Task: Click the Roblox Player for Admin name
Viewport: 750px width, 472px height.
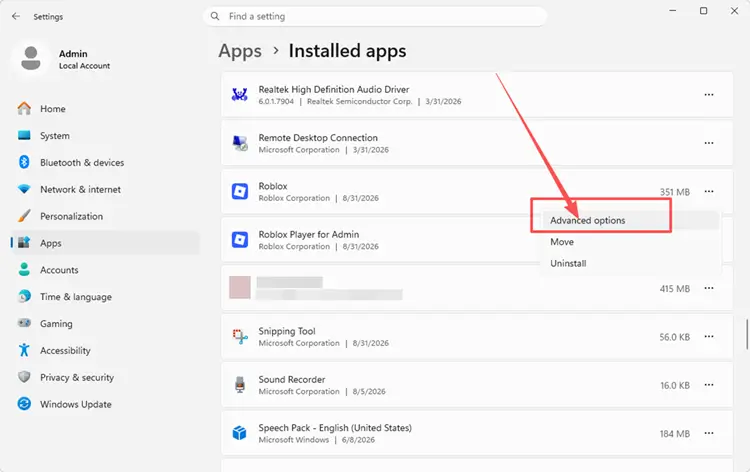Action: tap(309, 234)
